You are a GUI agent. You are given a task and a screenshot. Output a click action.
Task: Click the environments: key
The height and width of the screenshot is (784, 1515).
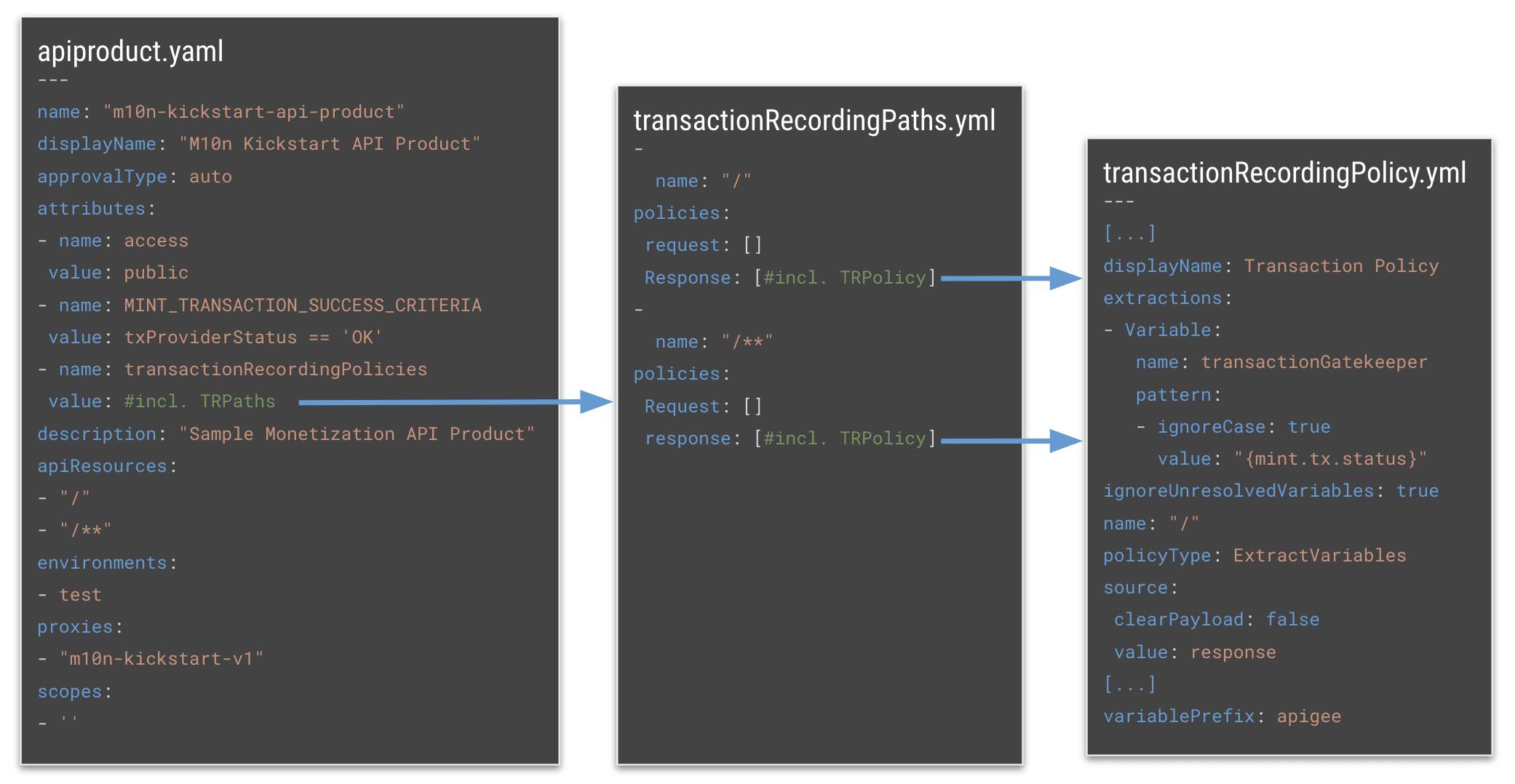click(107, 563)
